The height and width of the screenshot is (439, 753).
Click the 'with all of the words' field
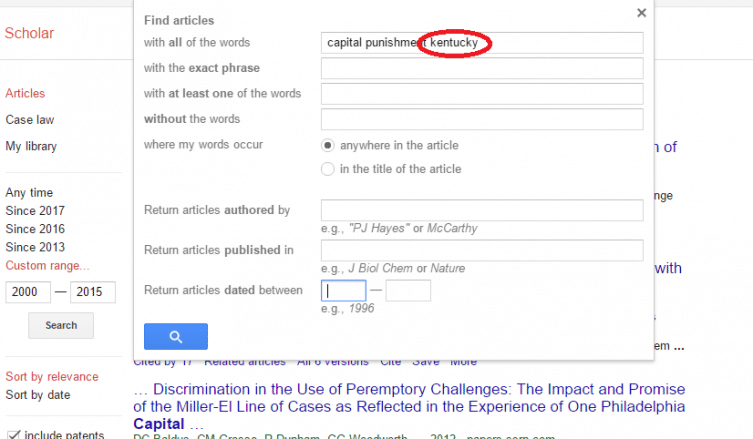482,43
